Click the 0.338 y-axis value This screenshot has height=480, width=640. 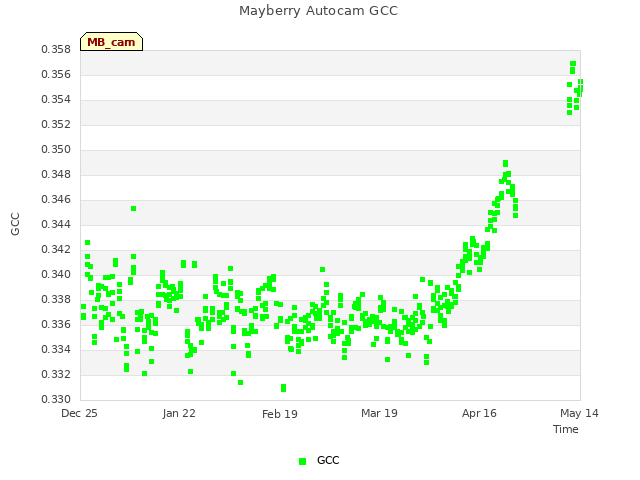pyautogui.click(x=56, y=300)
